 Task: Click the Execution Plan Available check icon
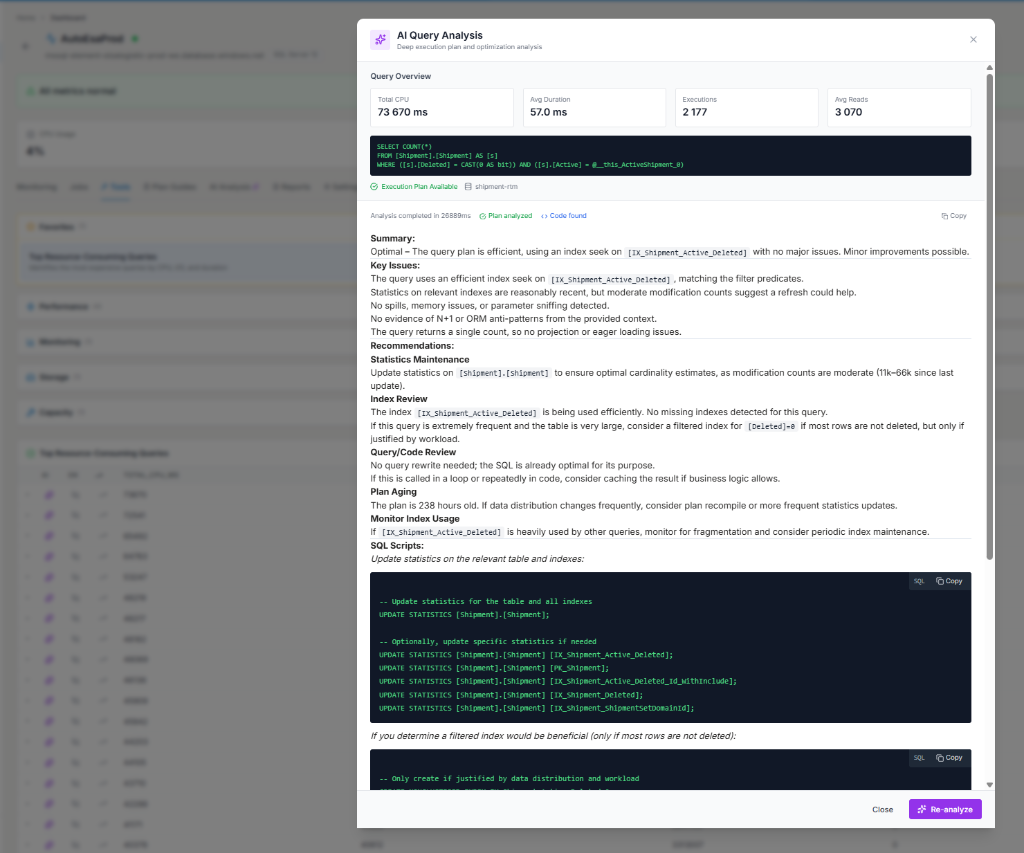pos(374,186)
